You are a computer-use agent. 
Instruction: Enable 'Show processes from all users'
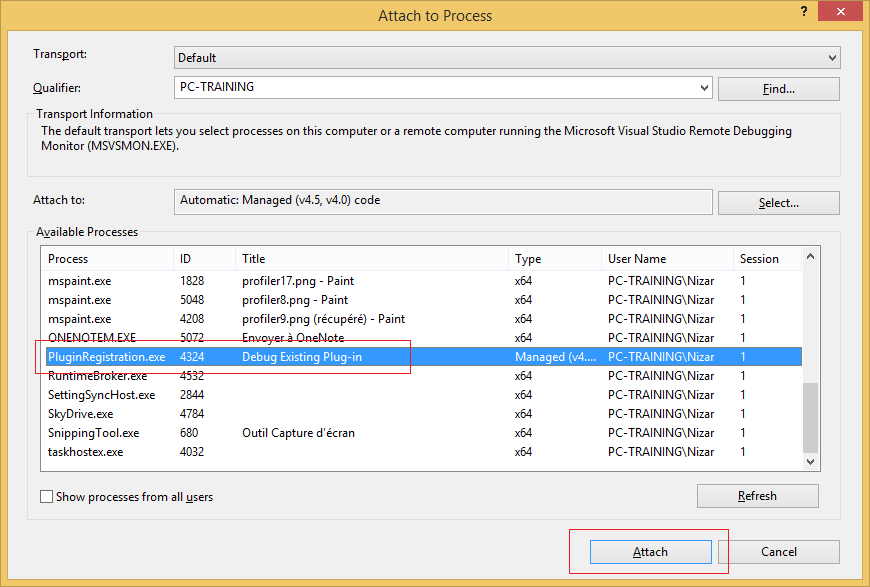44,496
